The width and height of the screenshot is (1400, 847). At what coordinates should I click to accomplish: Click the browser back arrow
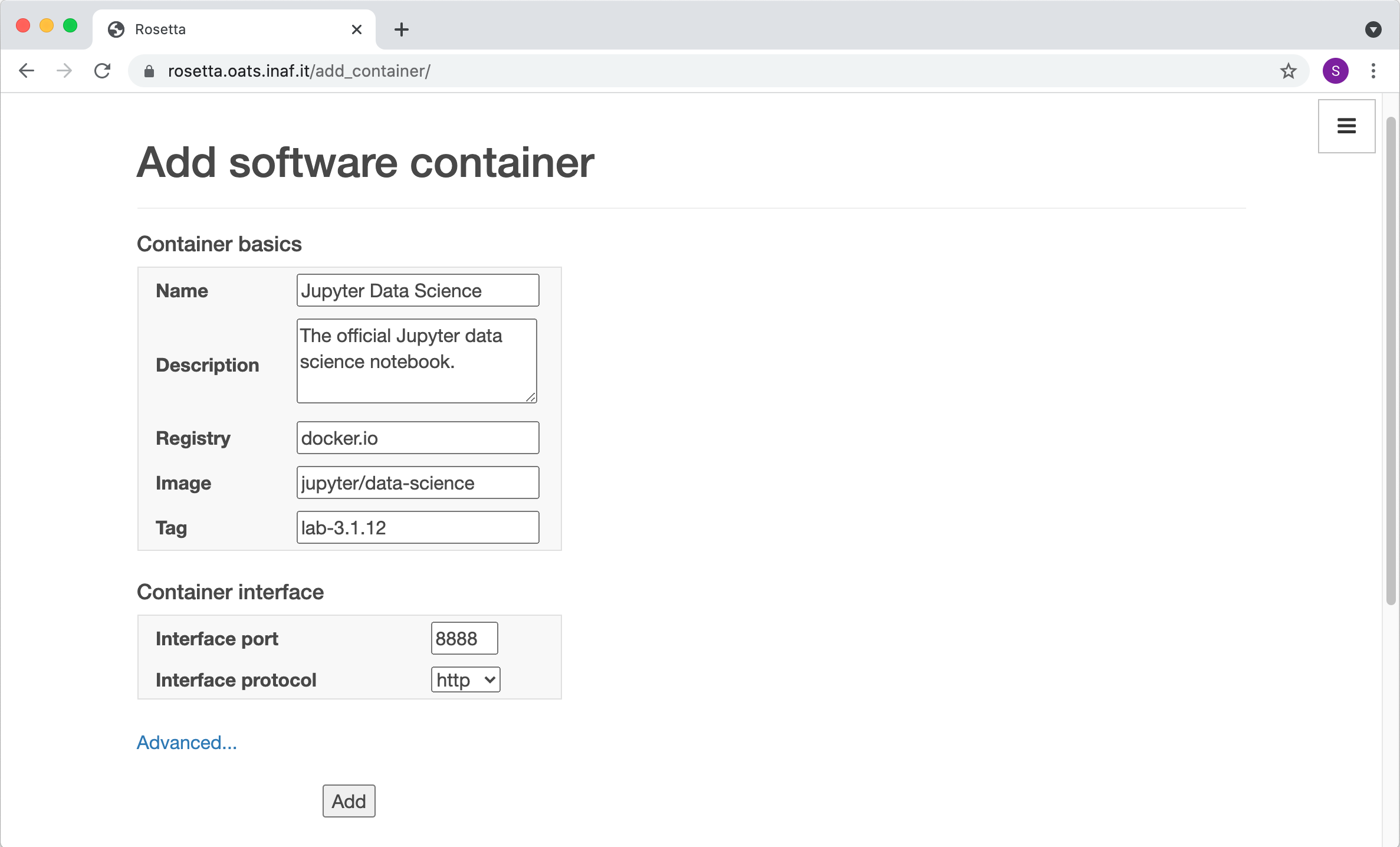tap(27, 71)
